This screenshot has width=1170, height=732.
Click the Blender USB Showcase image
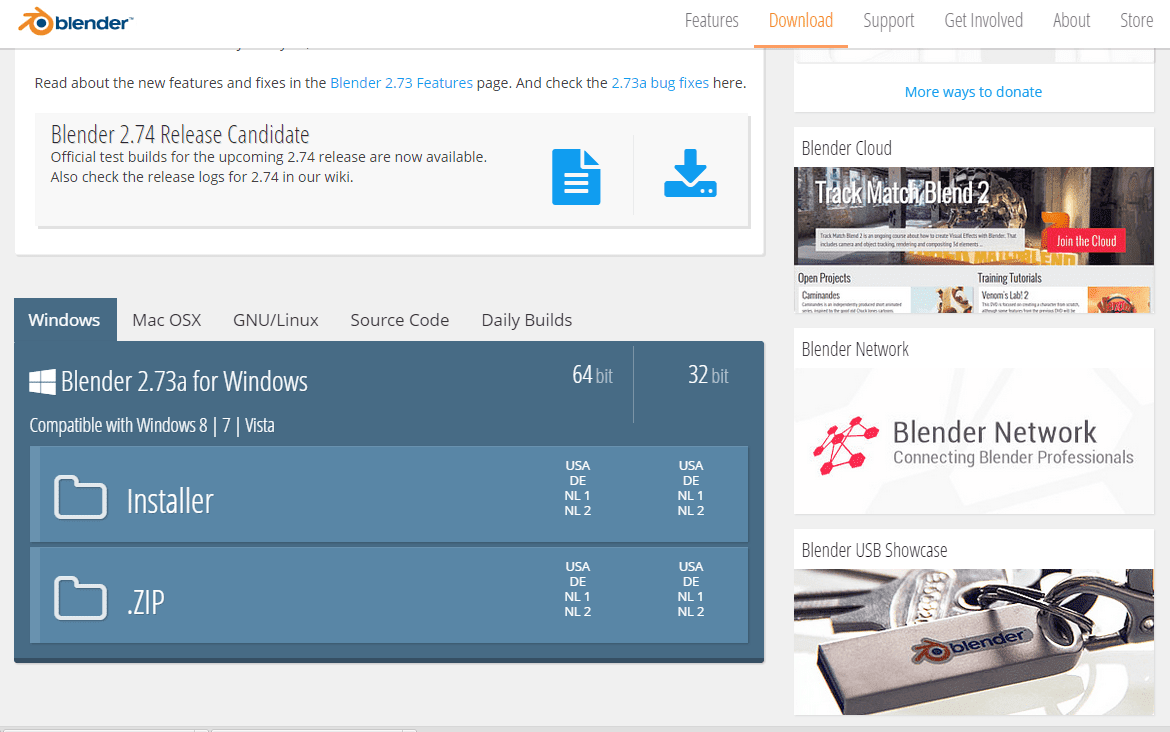tap(974, 642)
